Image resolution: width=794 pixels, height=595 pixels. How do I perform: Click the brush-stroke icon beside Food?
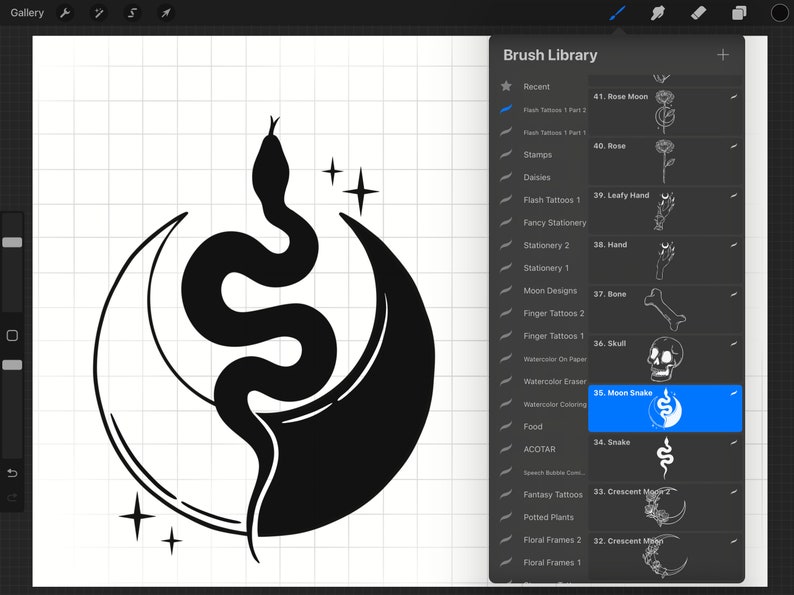coord(506,426)
